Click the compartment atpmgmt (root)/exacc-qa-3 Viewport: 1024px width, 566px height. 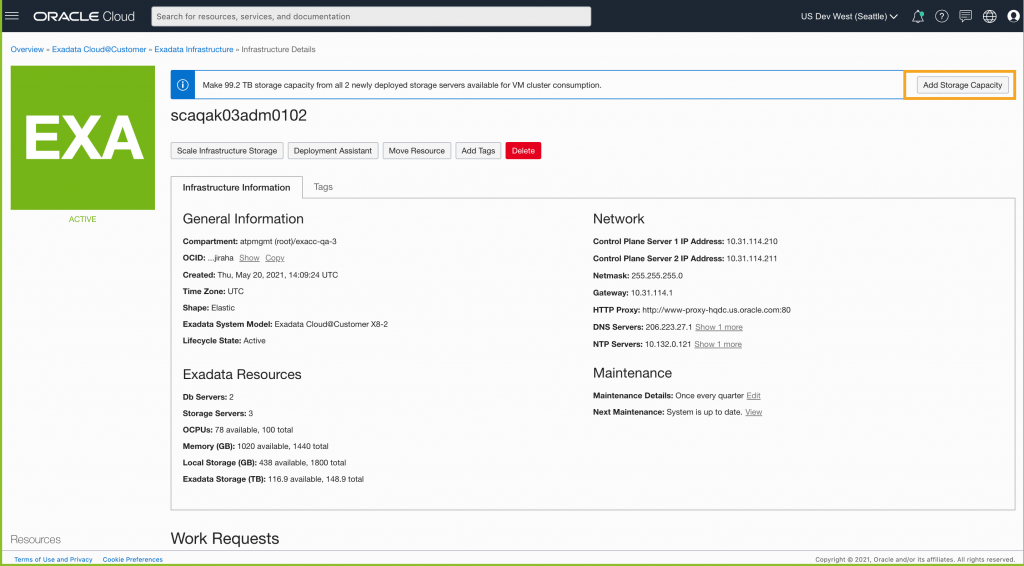[x=289, y=242]
